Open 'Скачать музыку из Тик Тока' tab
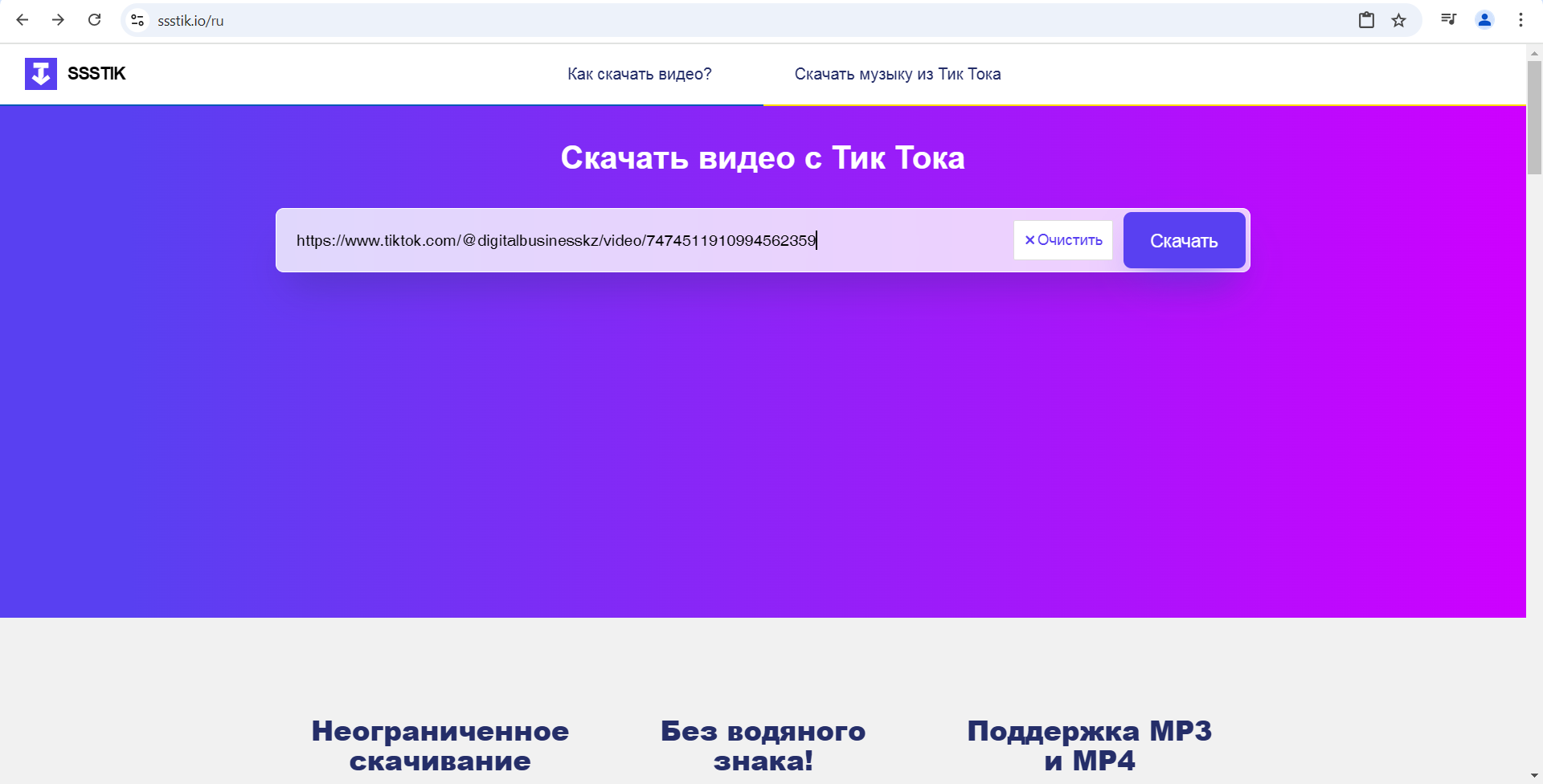The width and height of the screenshot is (1543, 784). click(x=898, y=74)
